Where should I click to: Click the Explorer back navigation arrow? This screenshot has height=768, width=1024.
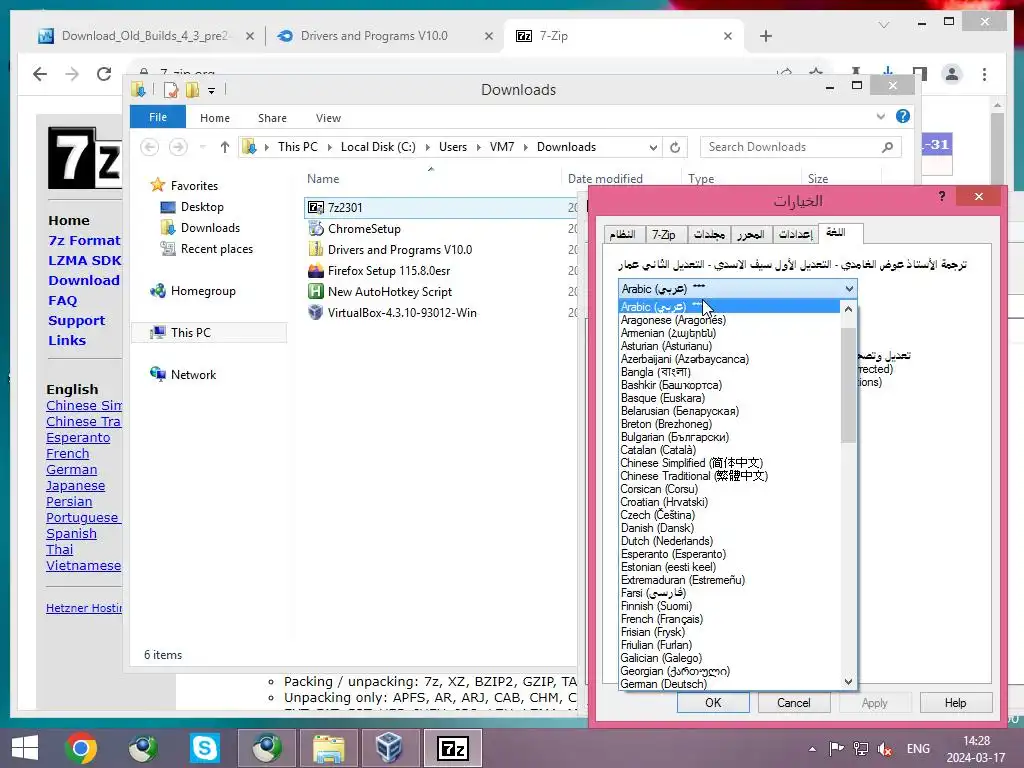coord(150,147)
